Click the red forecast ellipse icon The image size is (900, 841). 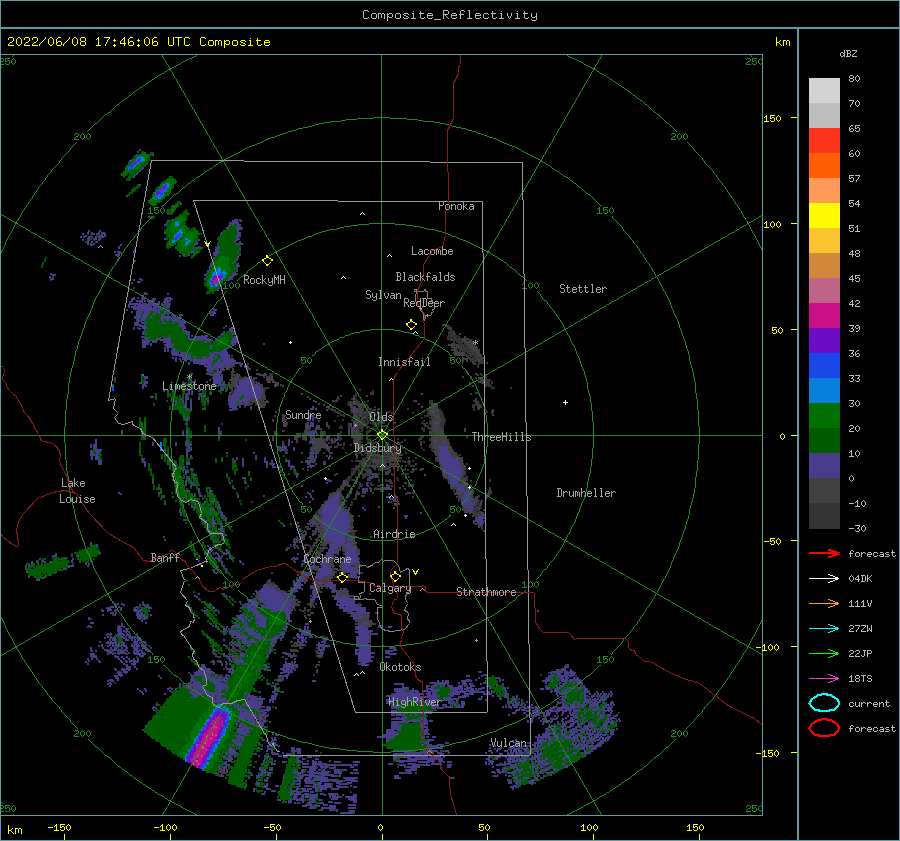click(x=824, y=728)
